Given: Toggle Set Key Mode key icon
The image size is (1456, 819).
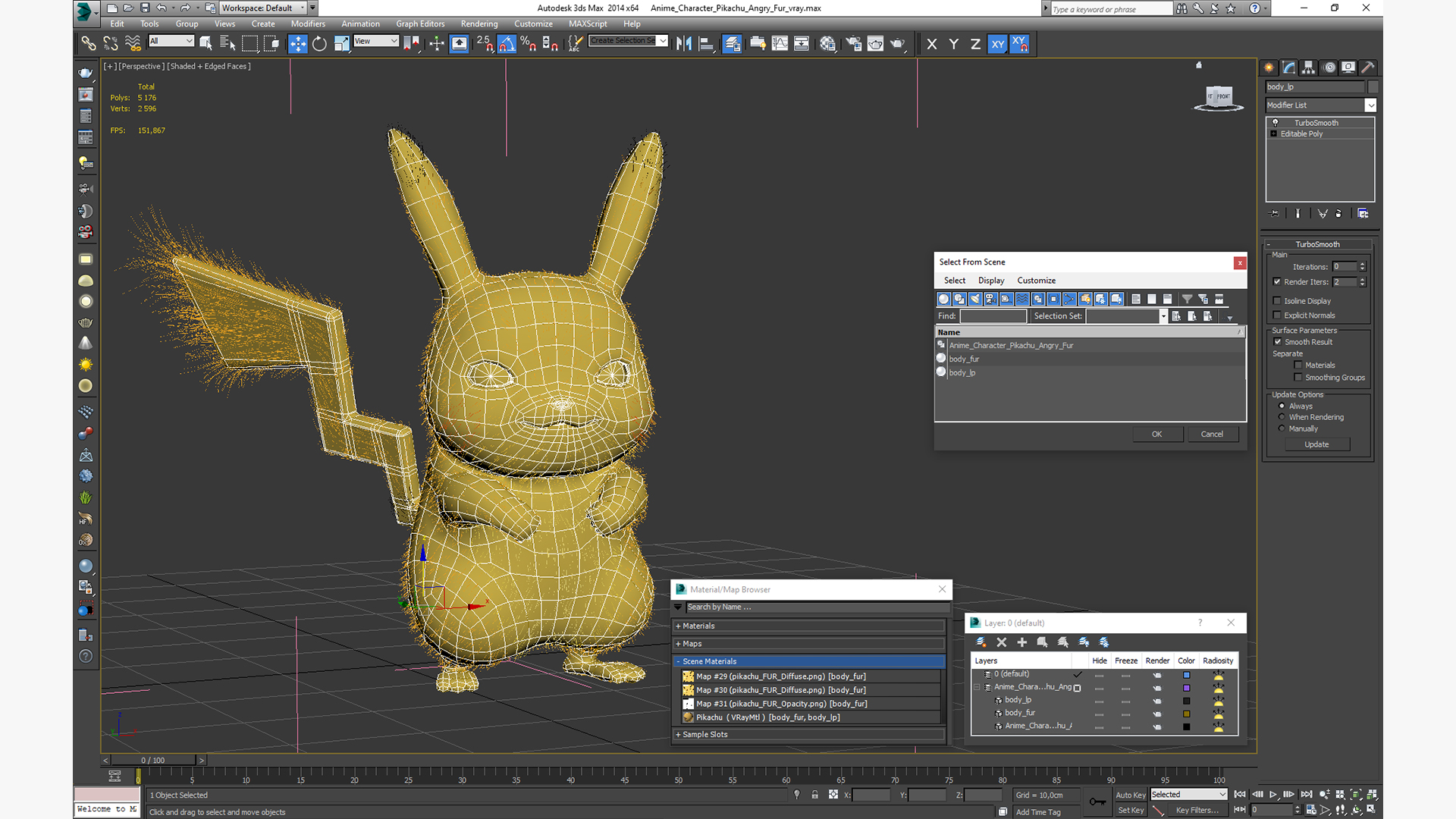Looking at the screenshot, I should [1097, 802].
